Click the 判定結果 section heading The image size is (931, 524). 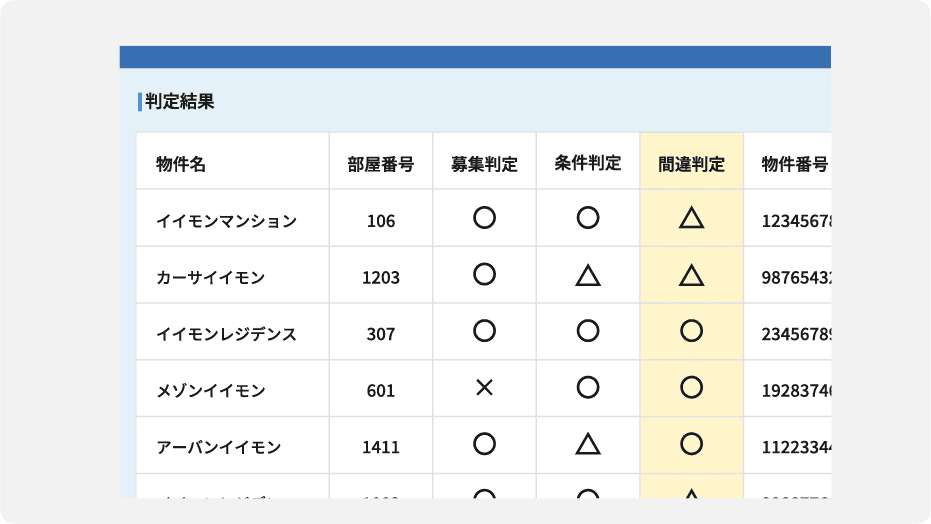[x=179, y=101]
